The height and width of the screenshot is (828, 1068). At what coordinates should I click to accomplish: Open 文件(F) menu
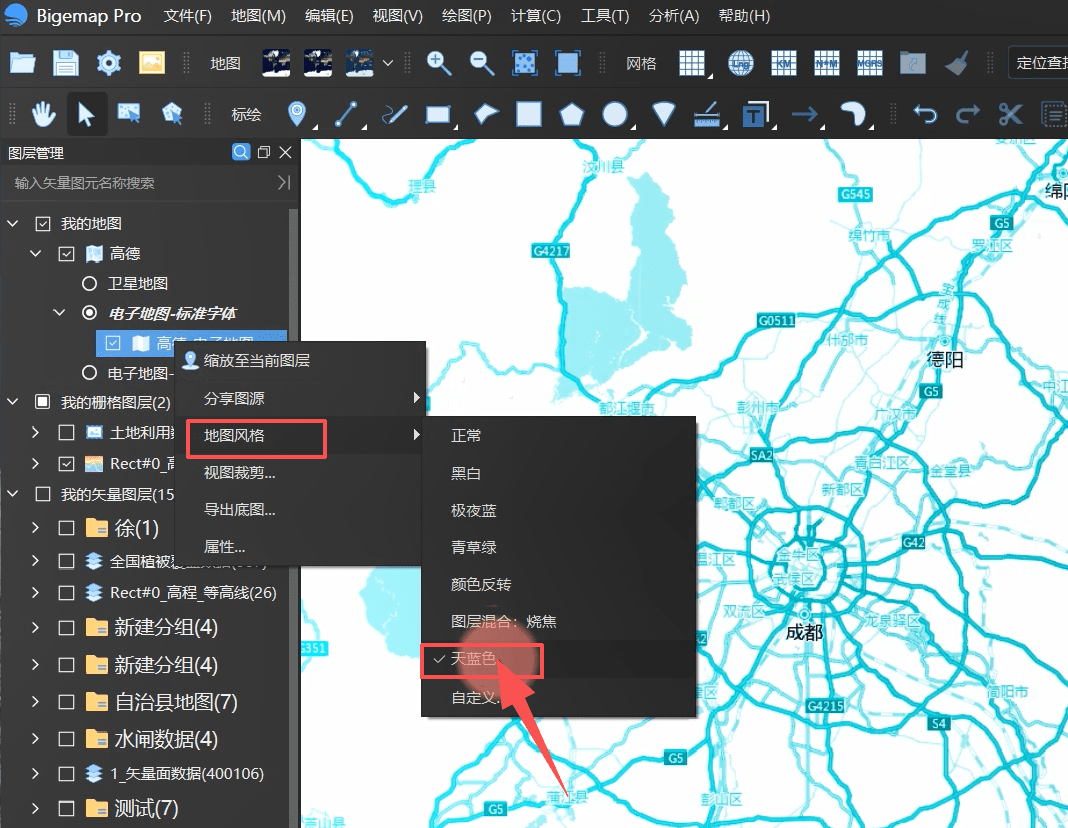click(187, 16)
